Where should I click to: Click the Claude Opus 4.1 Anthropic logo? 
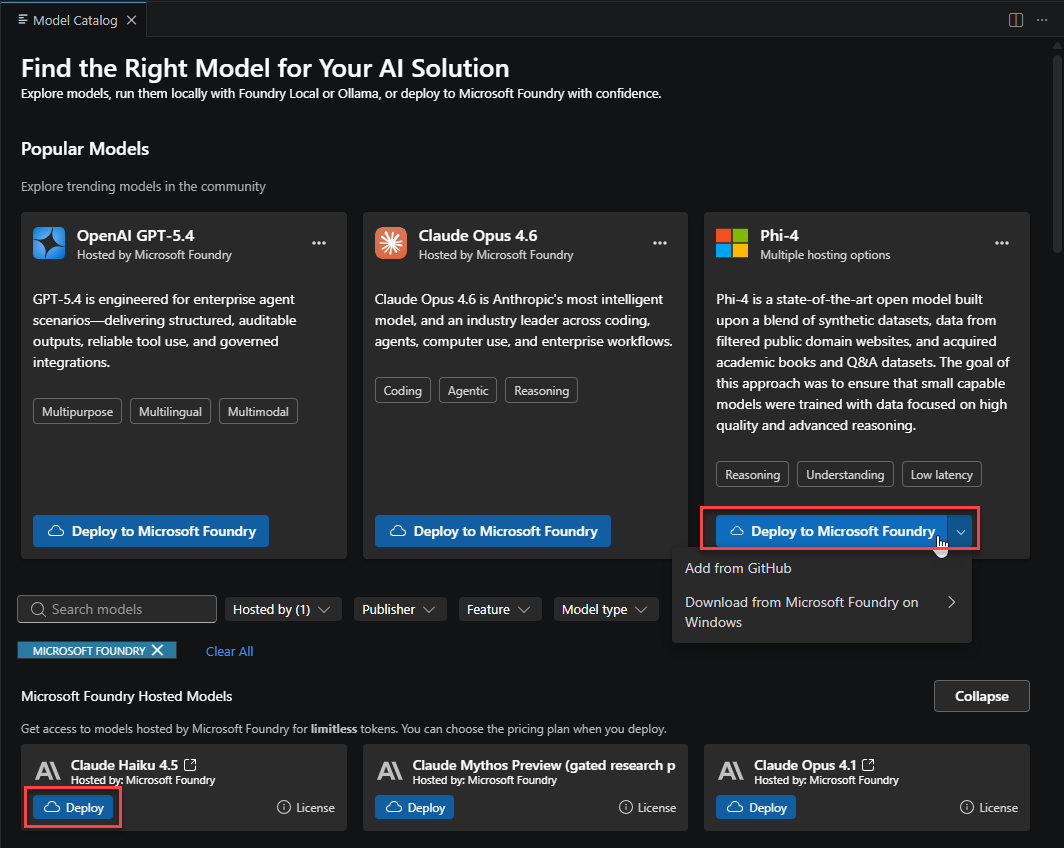[x=731, y=771]
